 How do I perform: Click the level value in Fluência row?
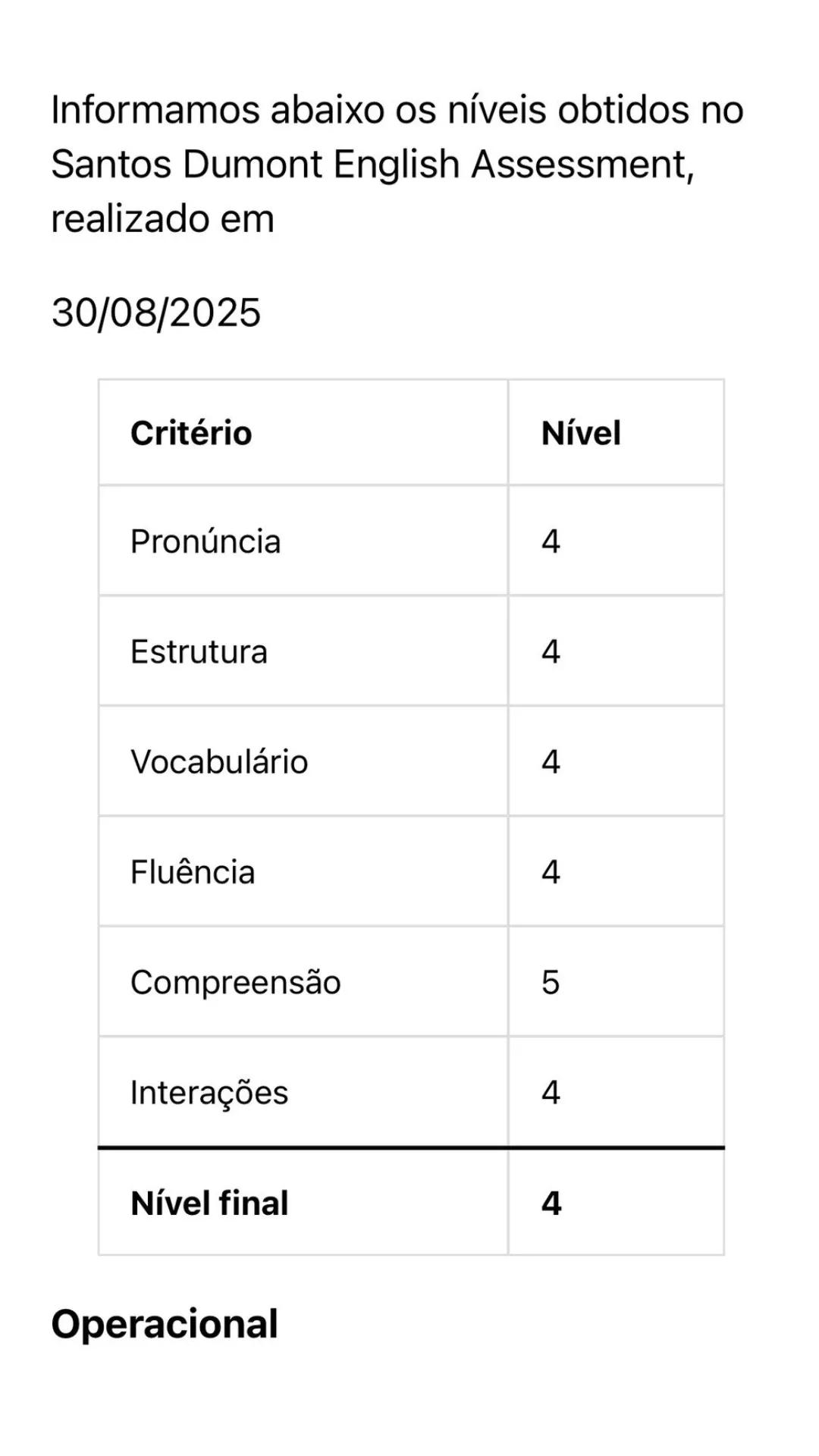click(551, 872)
